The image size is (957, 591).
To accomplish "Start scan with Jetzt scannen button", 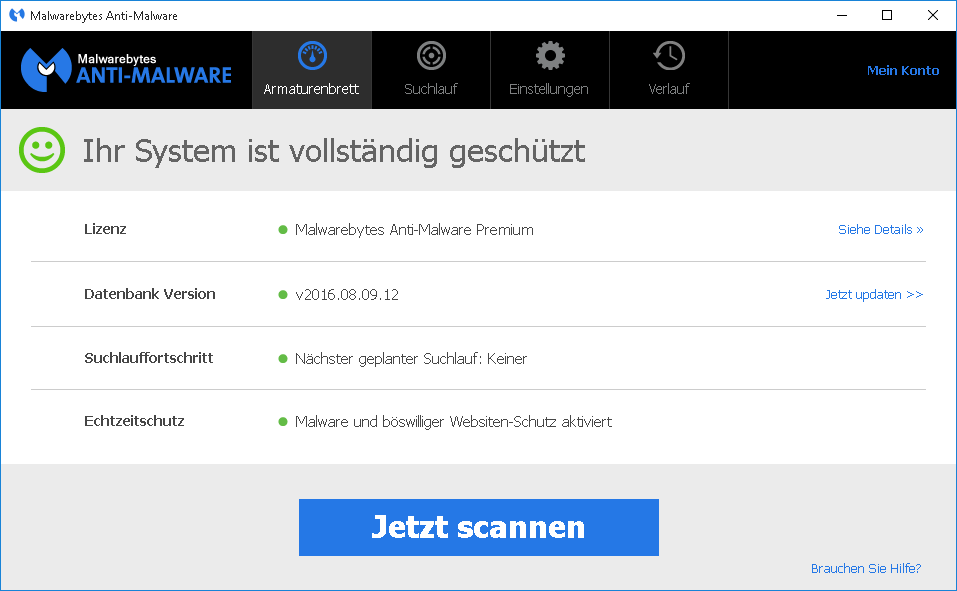I will [x=478, y=528].
